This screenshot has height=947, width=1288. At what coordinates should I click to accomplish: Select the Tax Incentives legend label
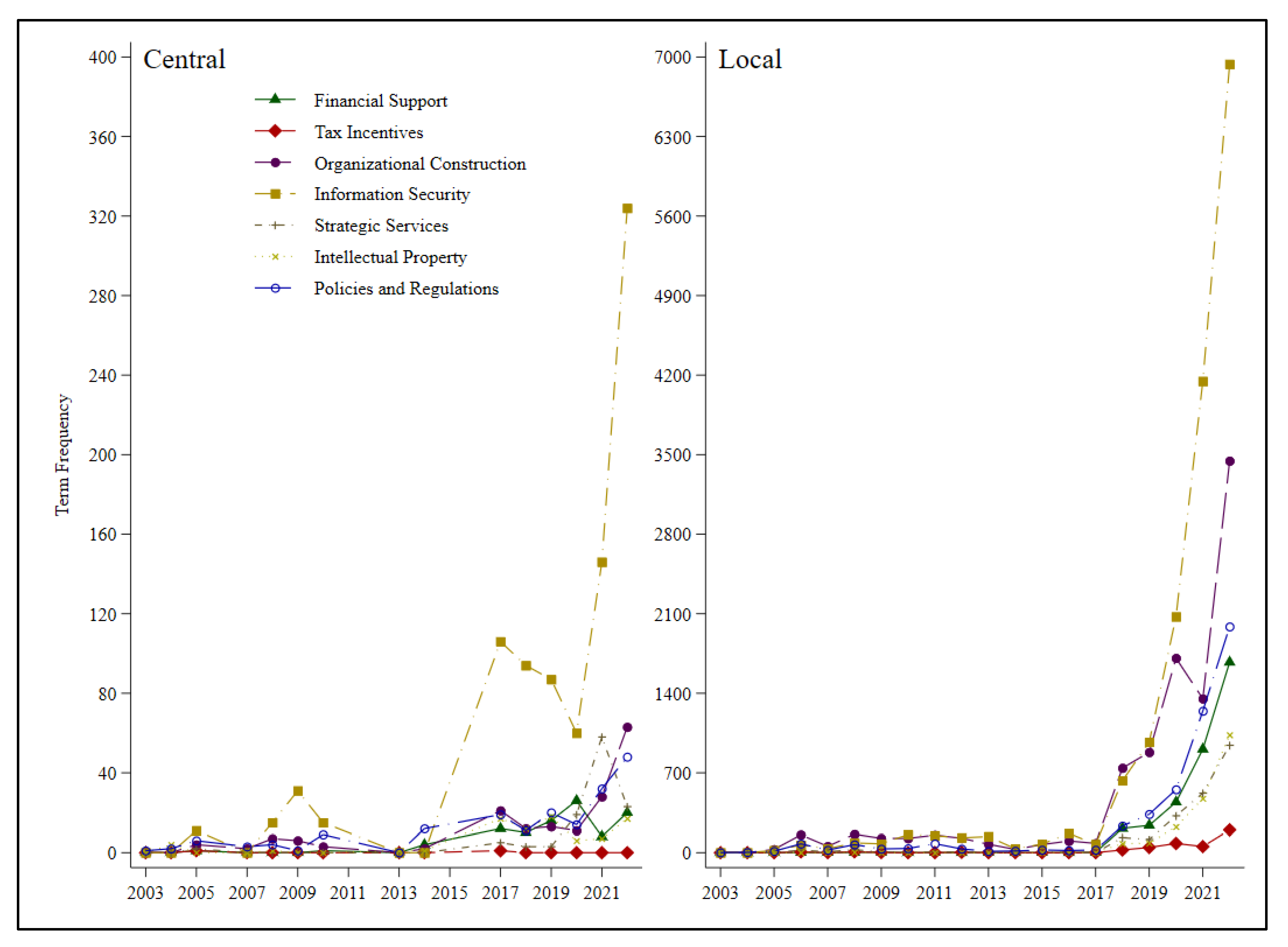[x=369, y=132]
